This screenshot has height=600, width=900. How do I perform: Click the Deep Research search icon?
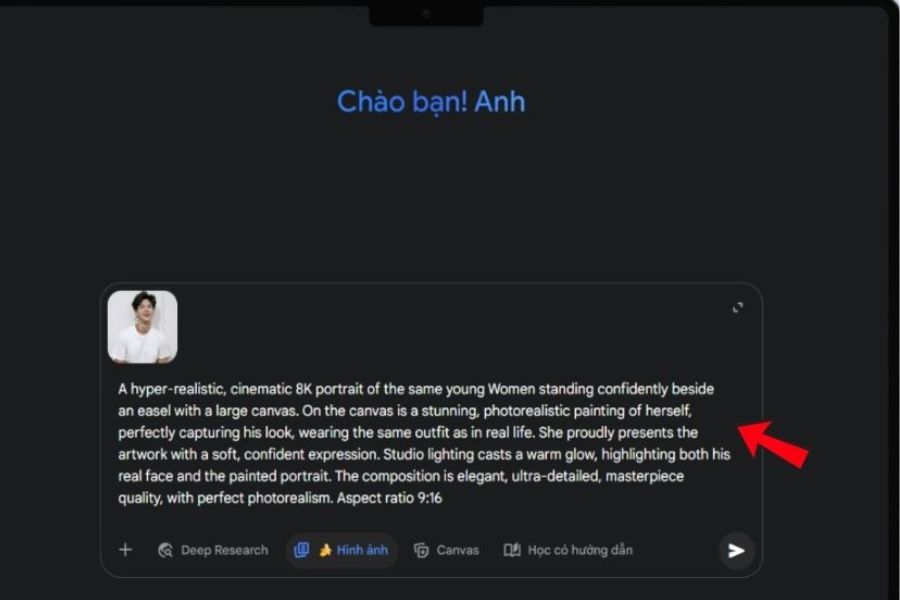[165, 550]
